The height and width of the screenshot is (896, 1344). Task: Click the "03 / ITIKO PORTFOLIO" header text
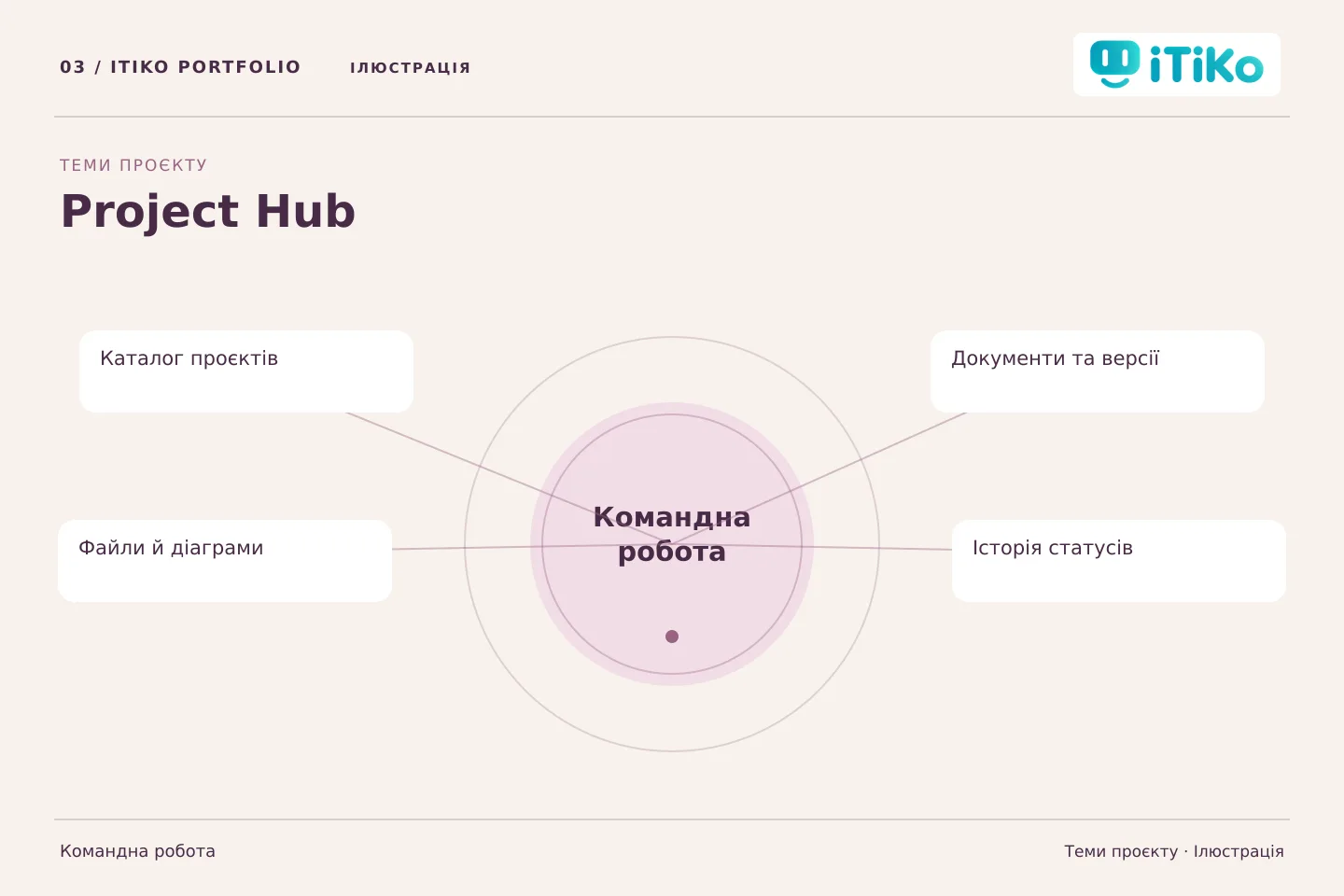point(180,67)
